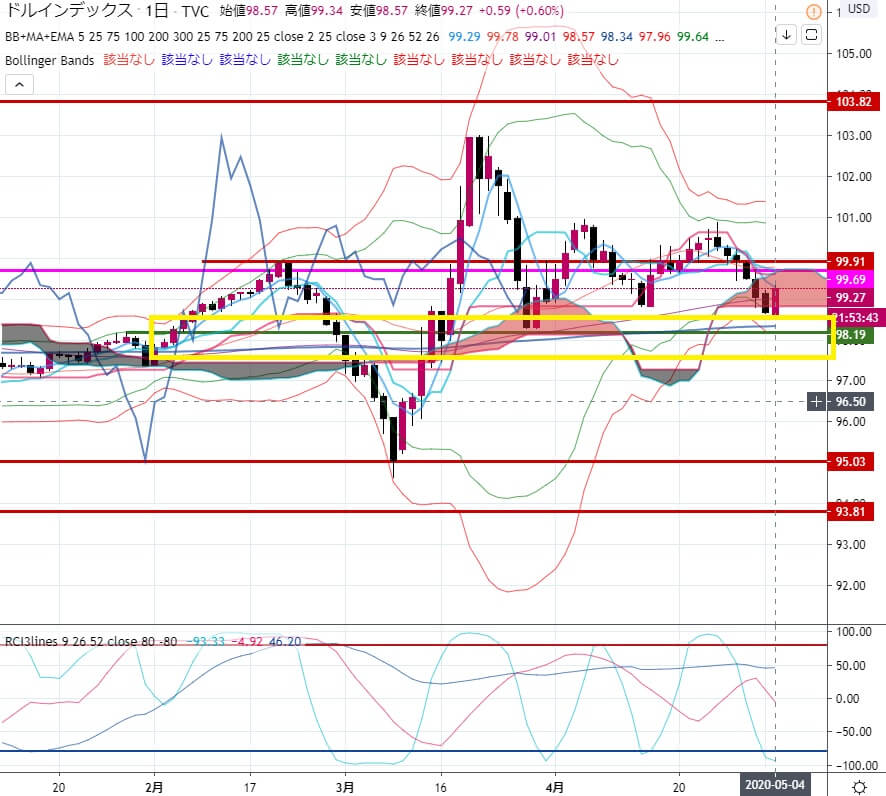Viewport: 886px width, 796px height.
Task: Click the 96.50 crosshair price label
Action: click(850, 402)
